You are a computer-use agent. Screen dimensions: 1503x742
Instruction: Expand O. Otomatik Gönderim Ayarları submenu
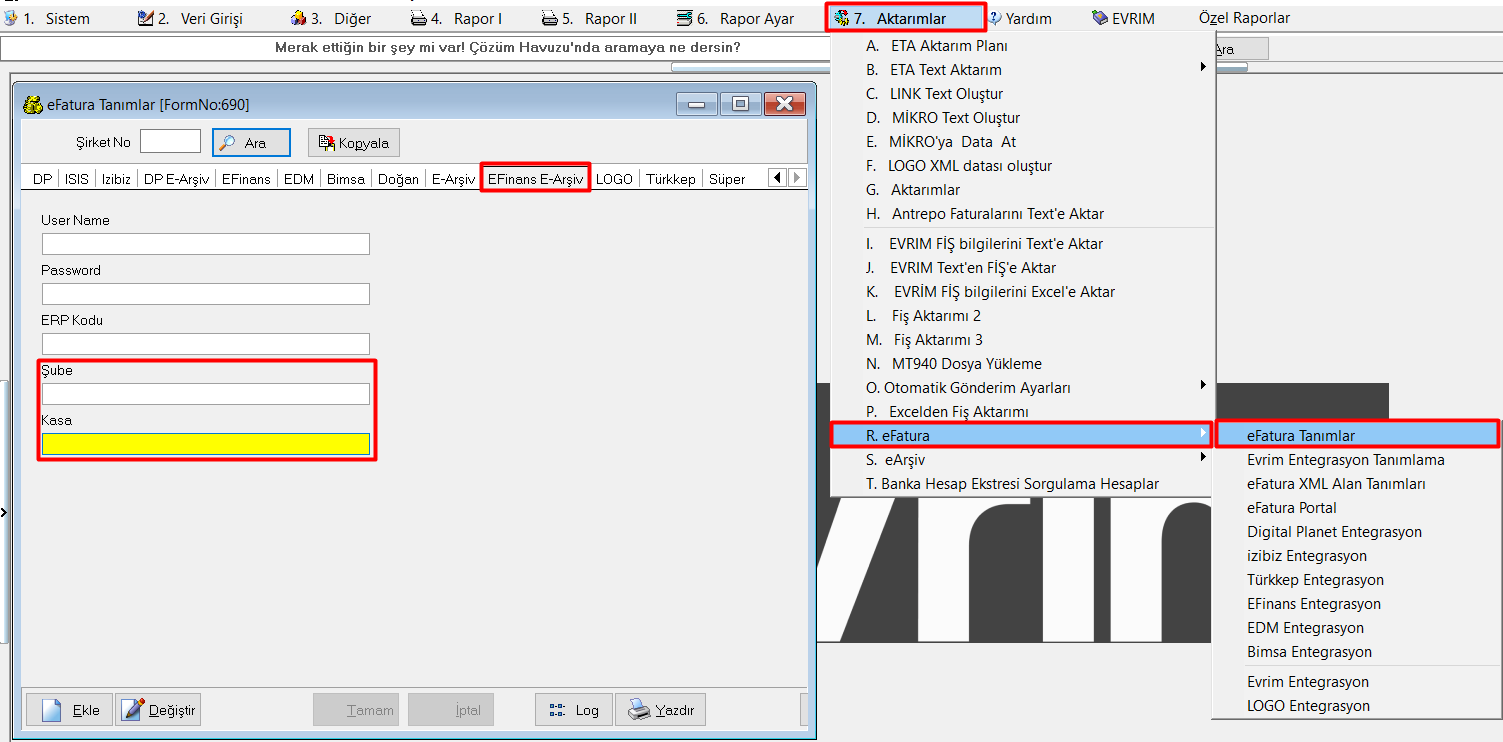tap(1022, 388)
